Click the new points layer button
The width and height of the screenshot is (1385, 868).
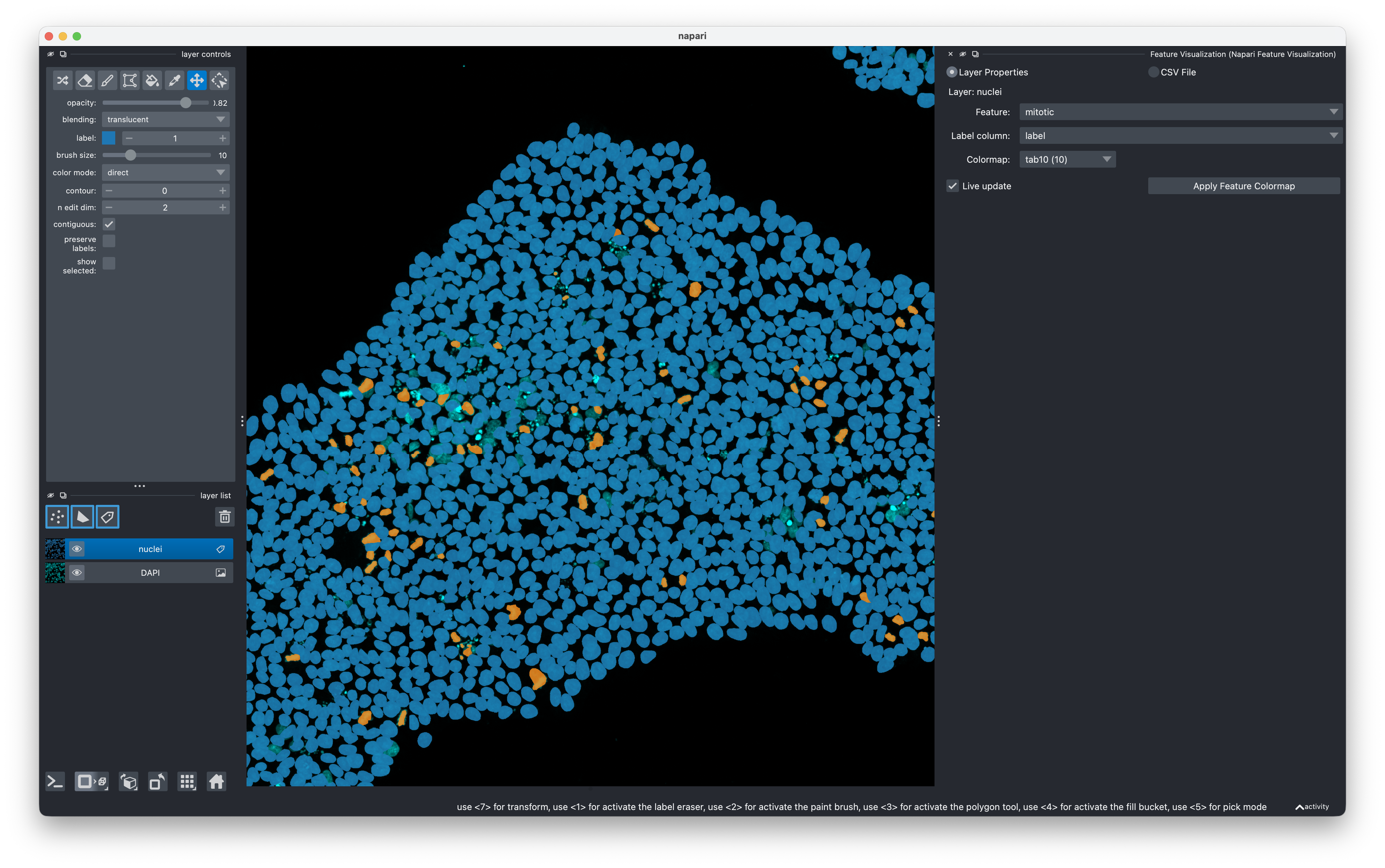(57, 517)
